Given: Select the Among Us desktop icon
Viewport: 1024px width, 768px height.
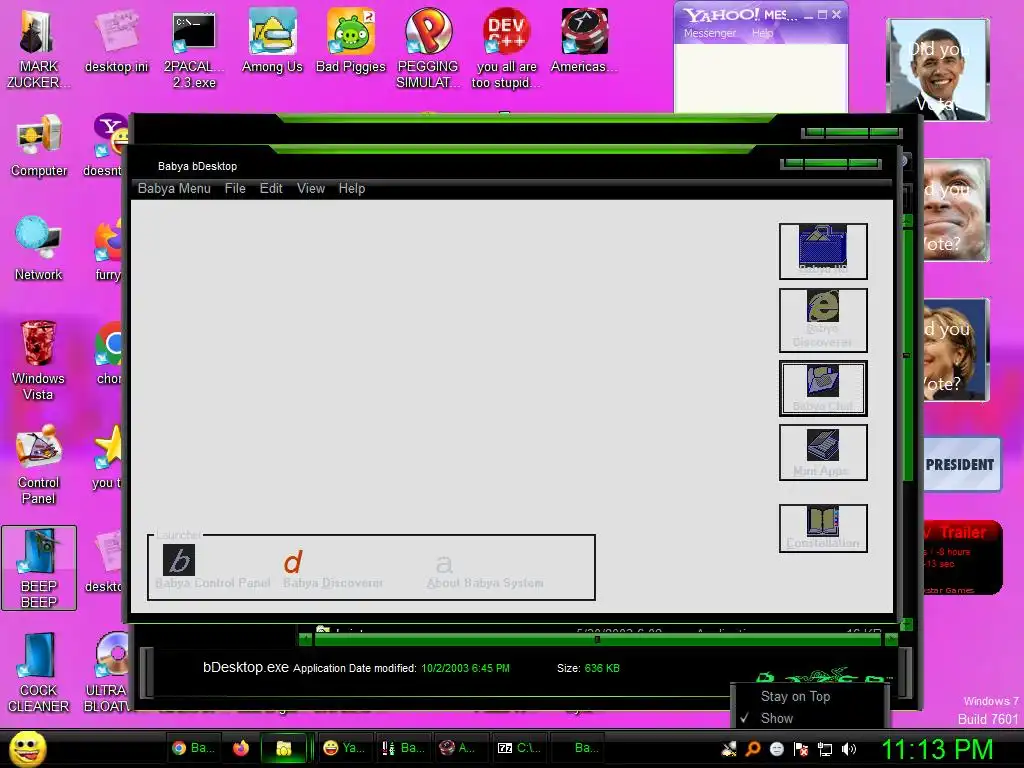Looking at the screenshot, I should [272, 41].
